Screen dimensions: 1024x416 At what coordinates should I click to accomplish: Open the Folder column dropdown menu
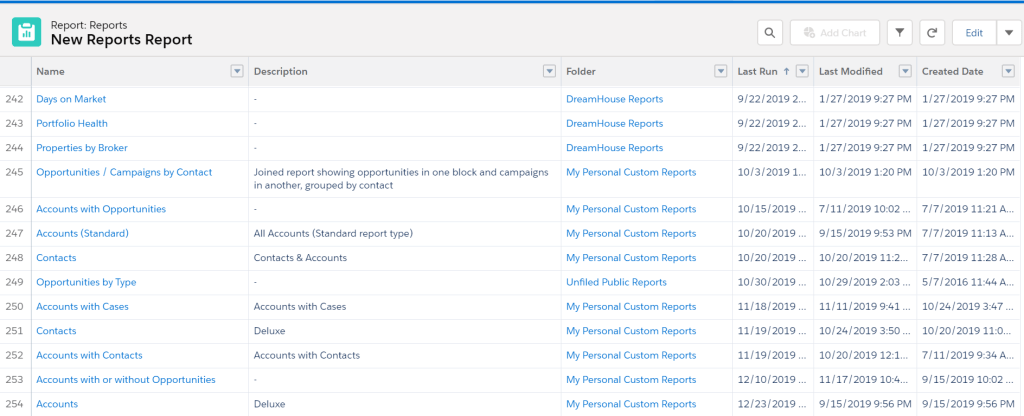tap(721, 71)
